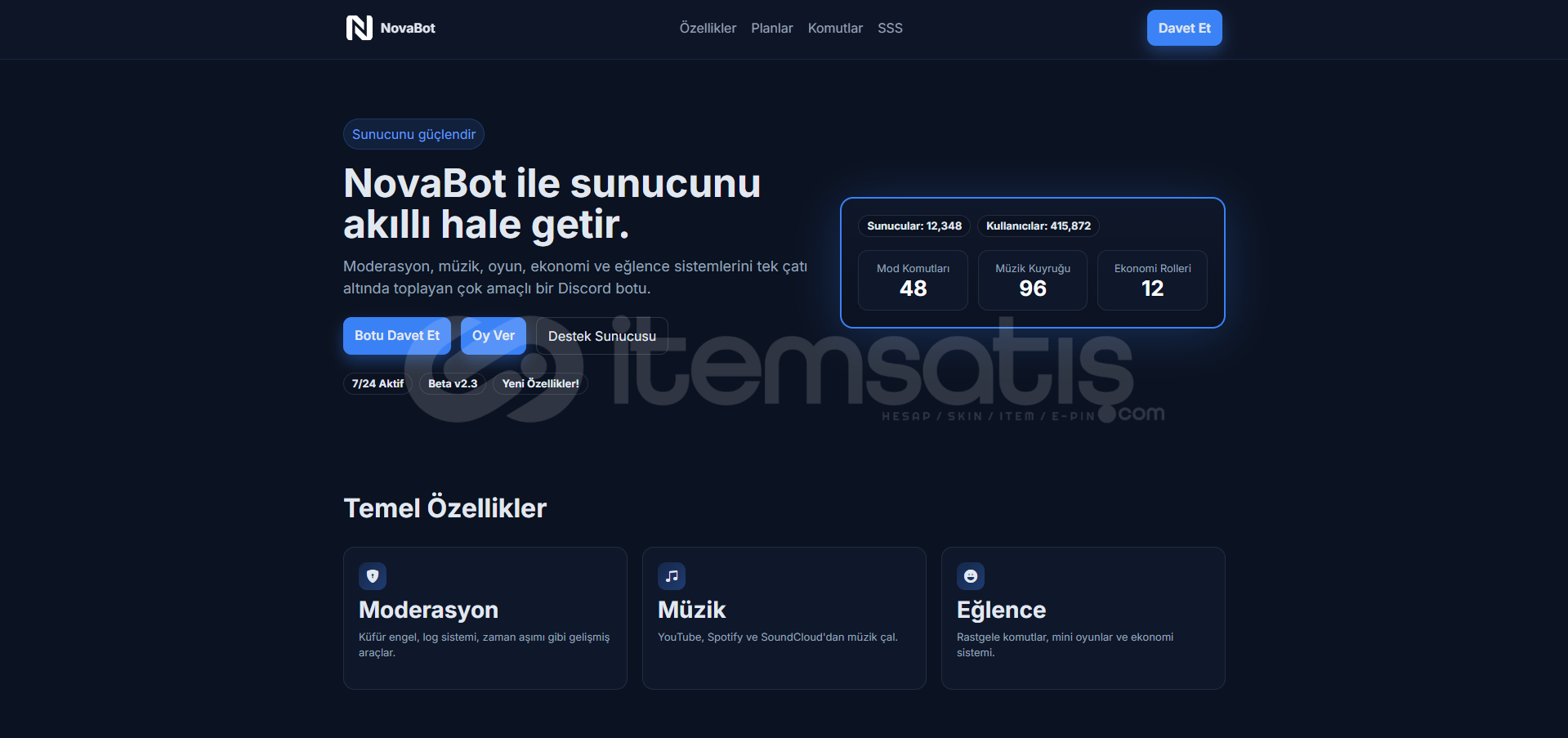Open the Komutlar nav link

coord(835,28)
